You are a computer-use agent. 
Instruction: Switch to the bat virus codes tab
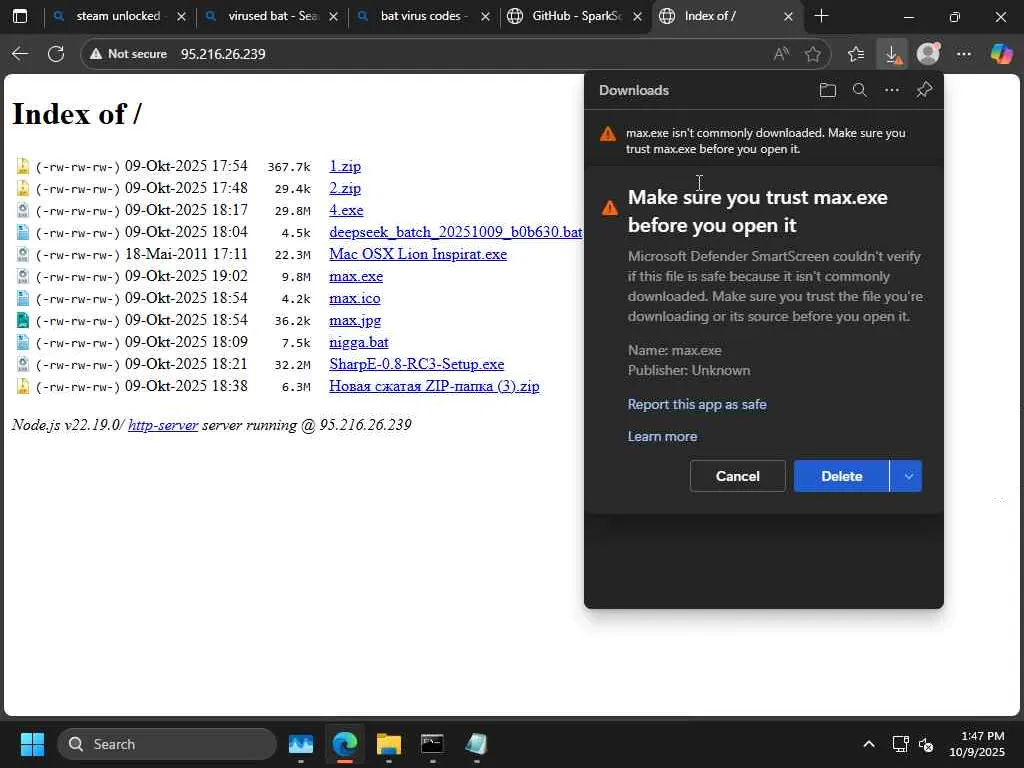421,16
